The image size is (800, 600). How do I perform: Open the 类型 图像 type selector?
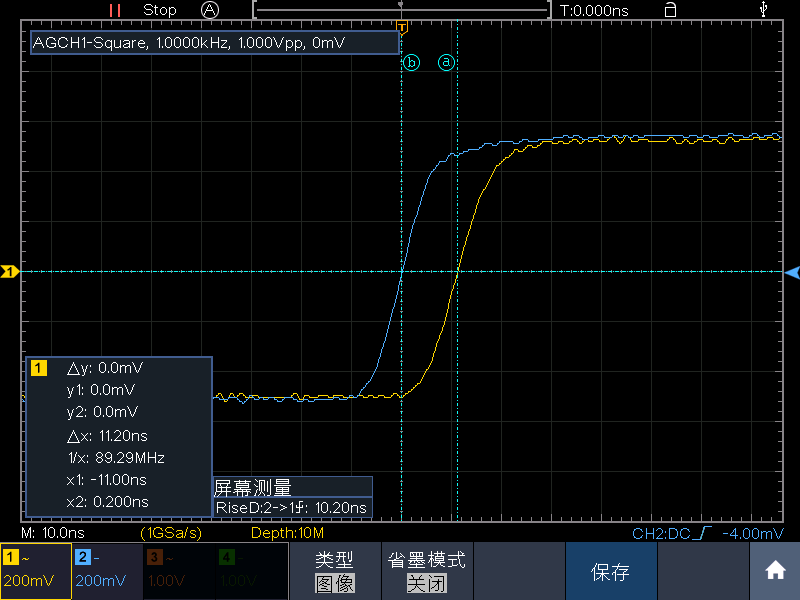click(x=335, y=571)
